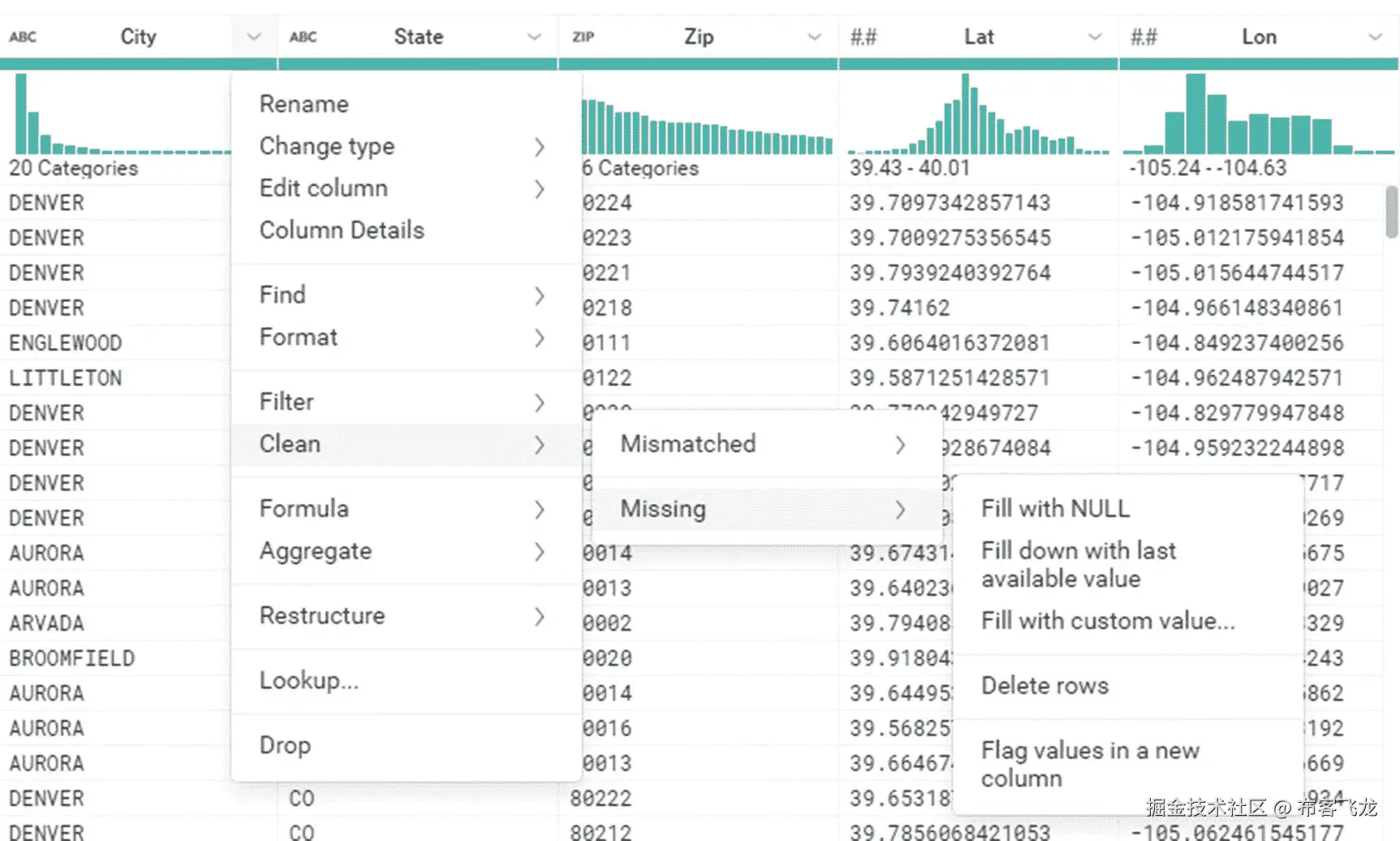
Task: Open Lookup from the column menu
Action: pos(308,680)
